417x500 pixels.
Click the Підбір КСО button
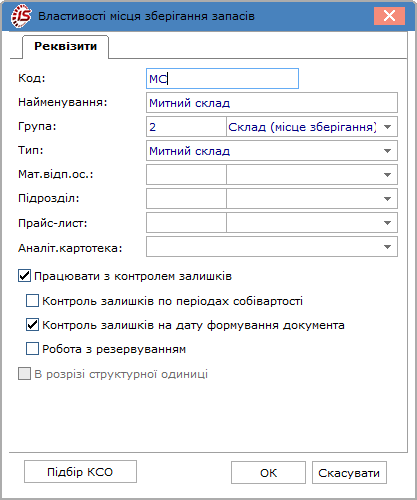click(80, 472)
